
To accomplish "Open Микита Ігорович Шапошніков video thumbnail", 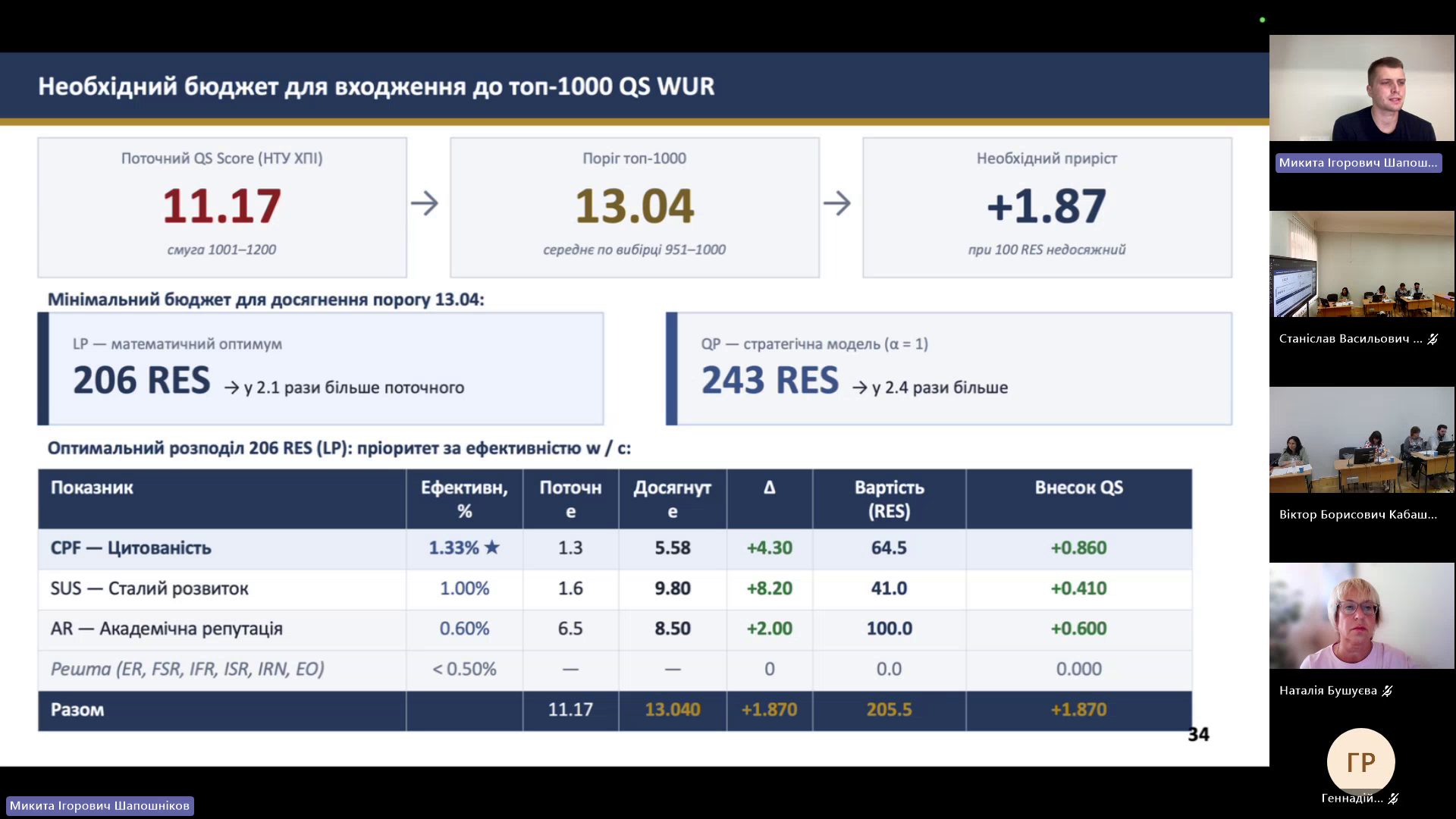I will (x=1361, y=88).
